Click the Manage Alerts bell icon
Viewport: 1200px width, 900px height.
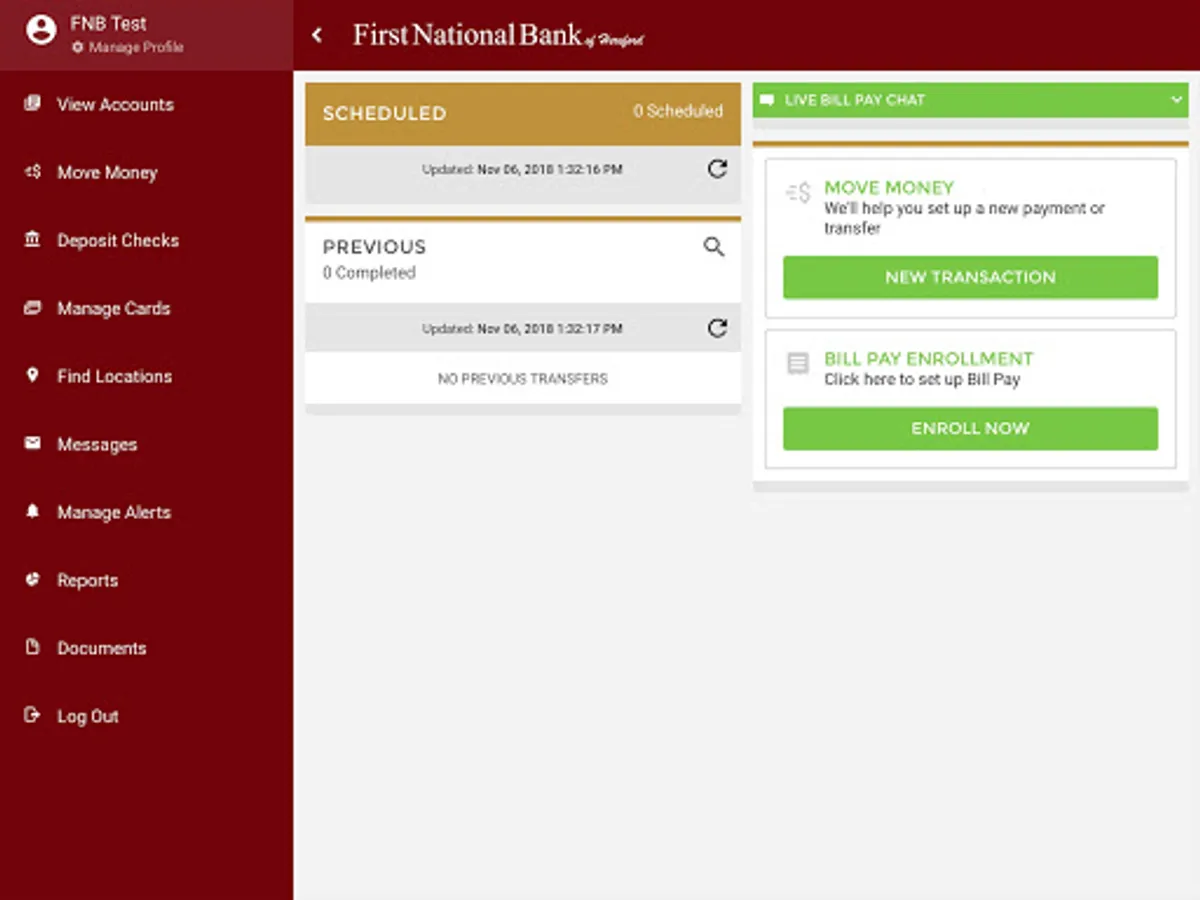coord(33,511)
